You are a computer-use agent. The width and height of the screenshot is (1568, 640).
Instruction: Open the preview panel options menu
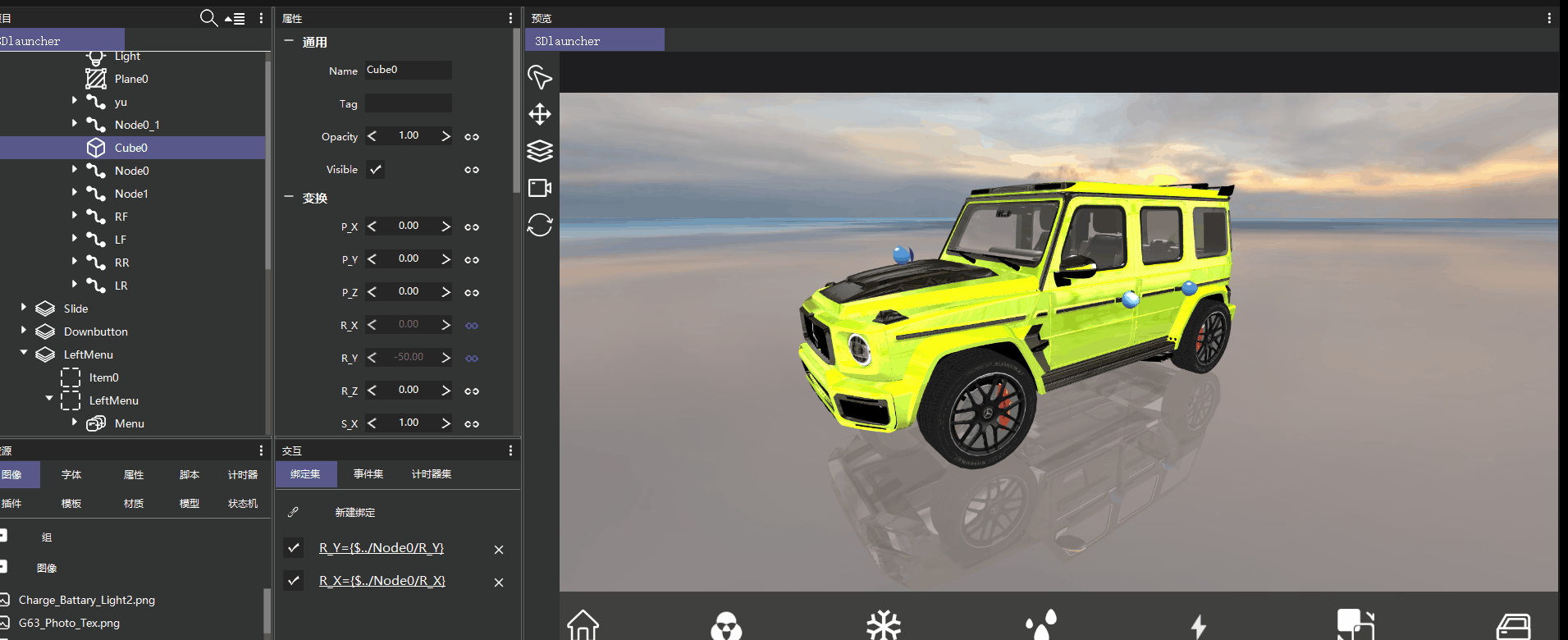[x=1549, y=18]
